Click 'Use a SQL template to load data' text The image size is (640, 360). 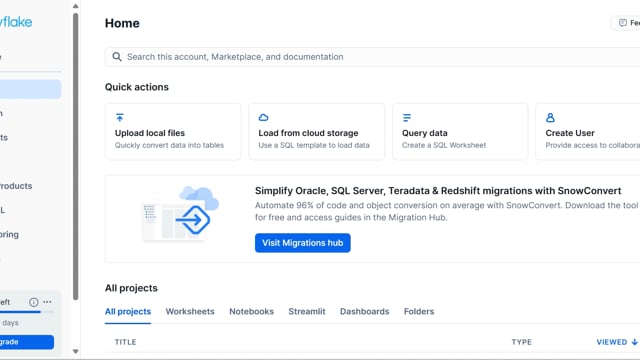(x=314, y=145)
